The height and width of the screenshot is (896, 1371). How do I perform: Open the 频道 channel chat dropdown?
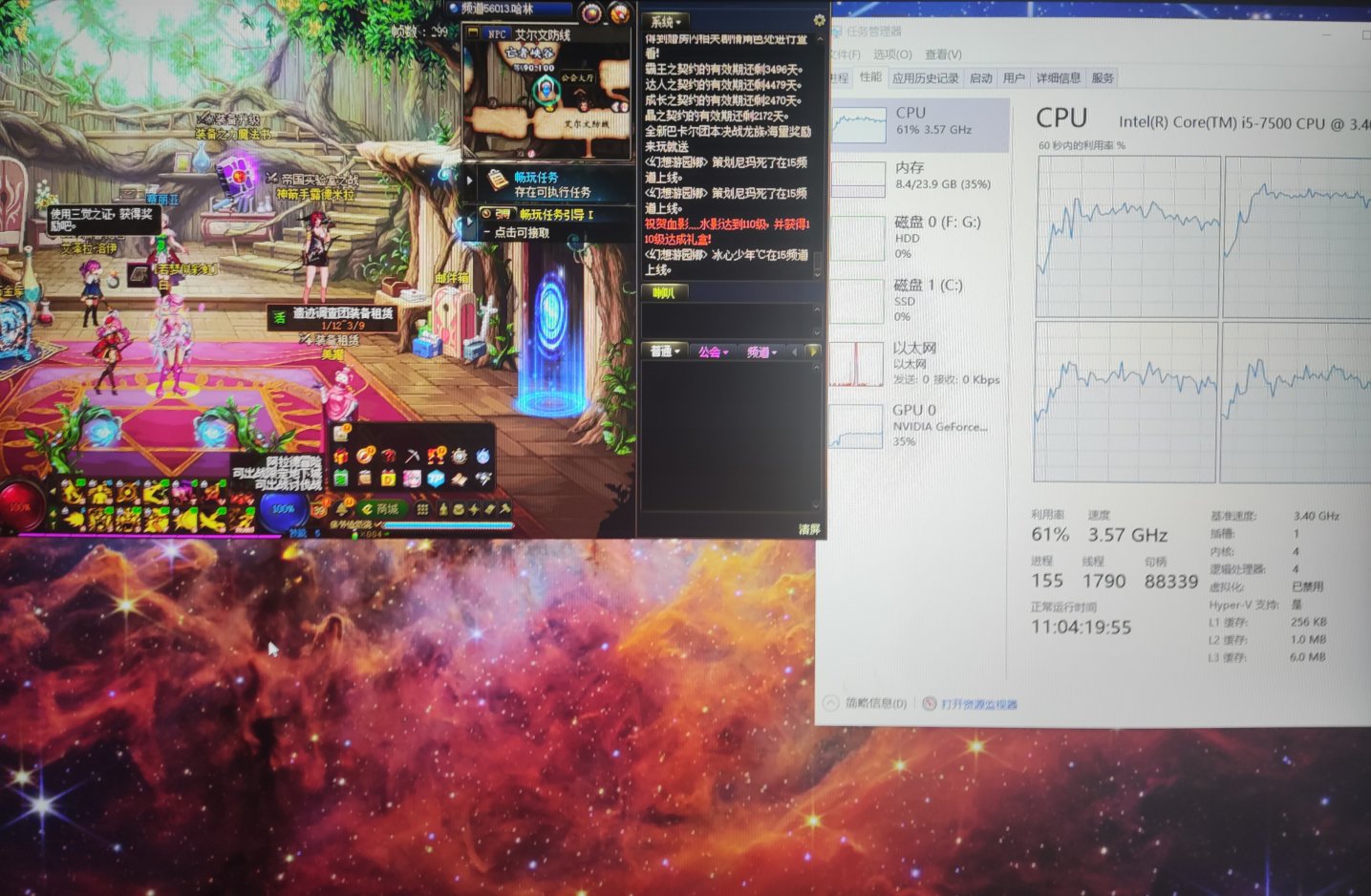(760, 352)
